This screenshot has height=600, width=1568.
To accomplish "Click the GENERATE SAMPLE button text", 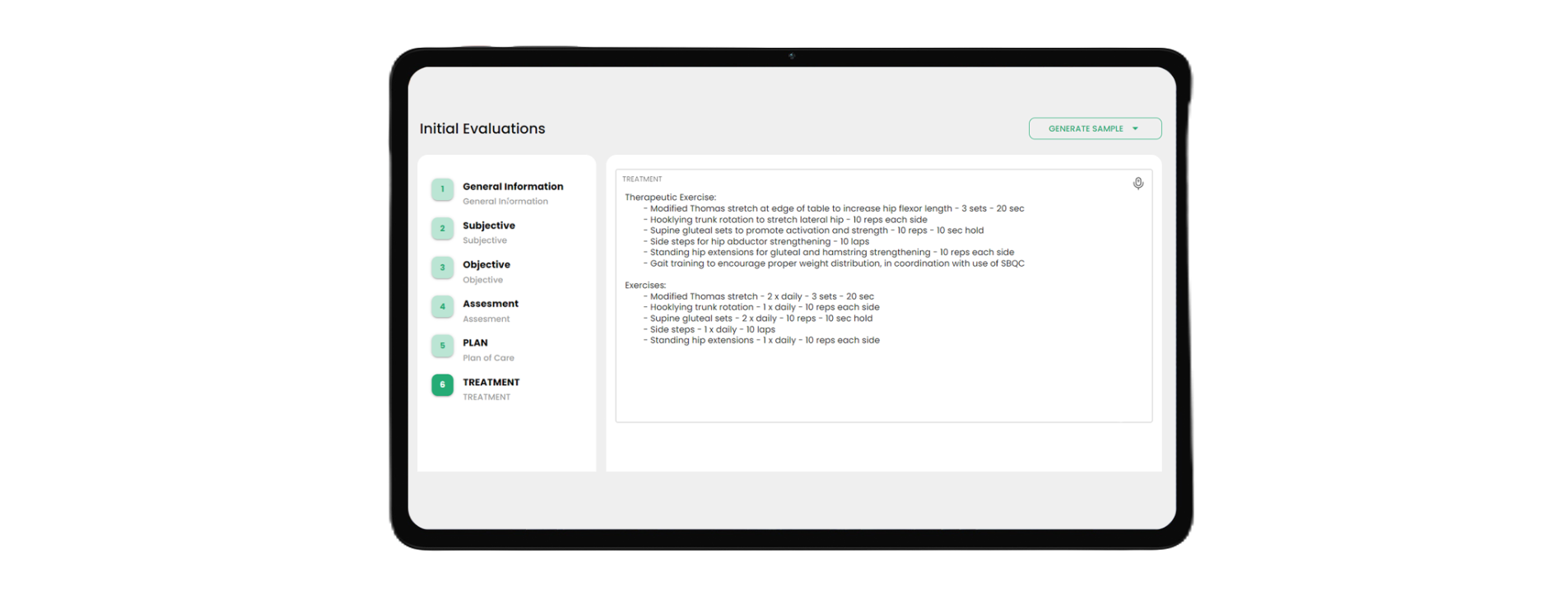I will click(1085, 128).
